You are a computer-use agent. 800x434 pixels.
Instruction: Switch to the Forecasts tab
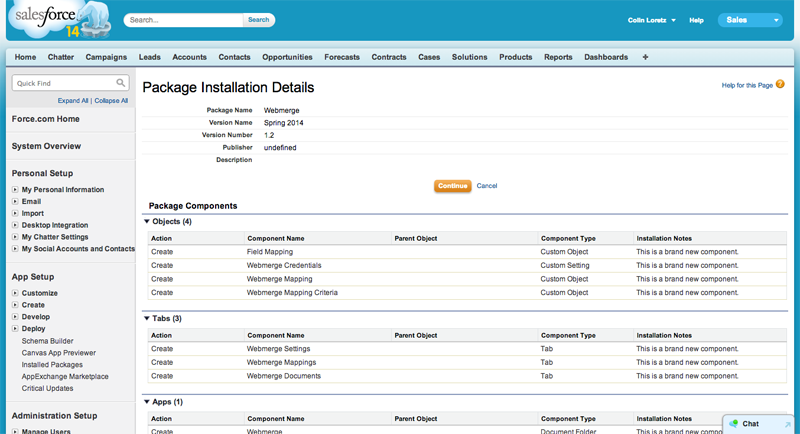[x=342, y=57]
